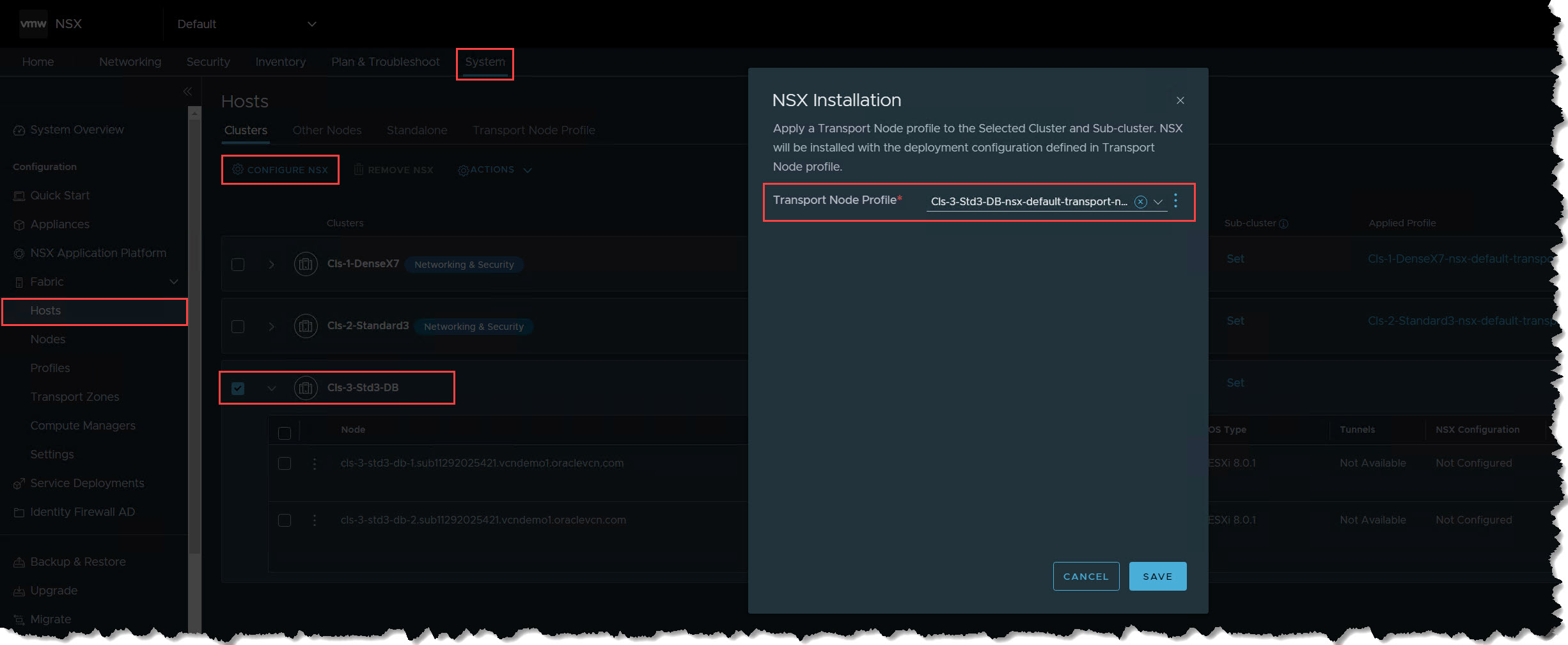Viewport: 1568px width, 645px height.
Task: Click the Appliances icon
Action: coord(19,225)
